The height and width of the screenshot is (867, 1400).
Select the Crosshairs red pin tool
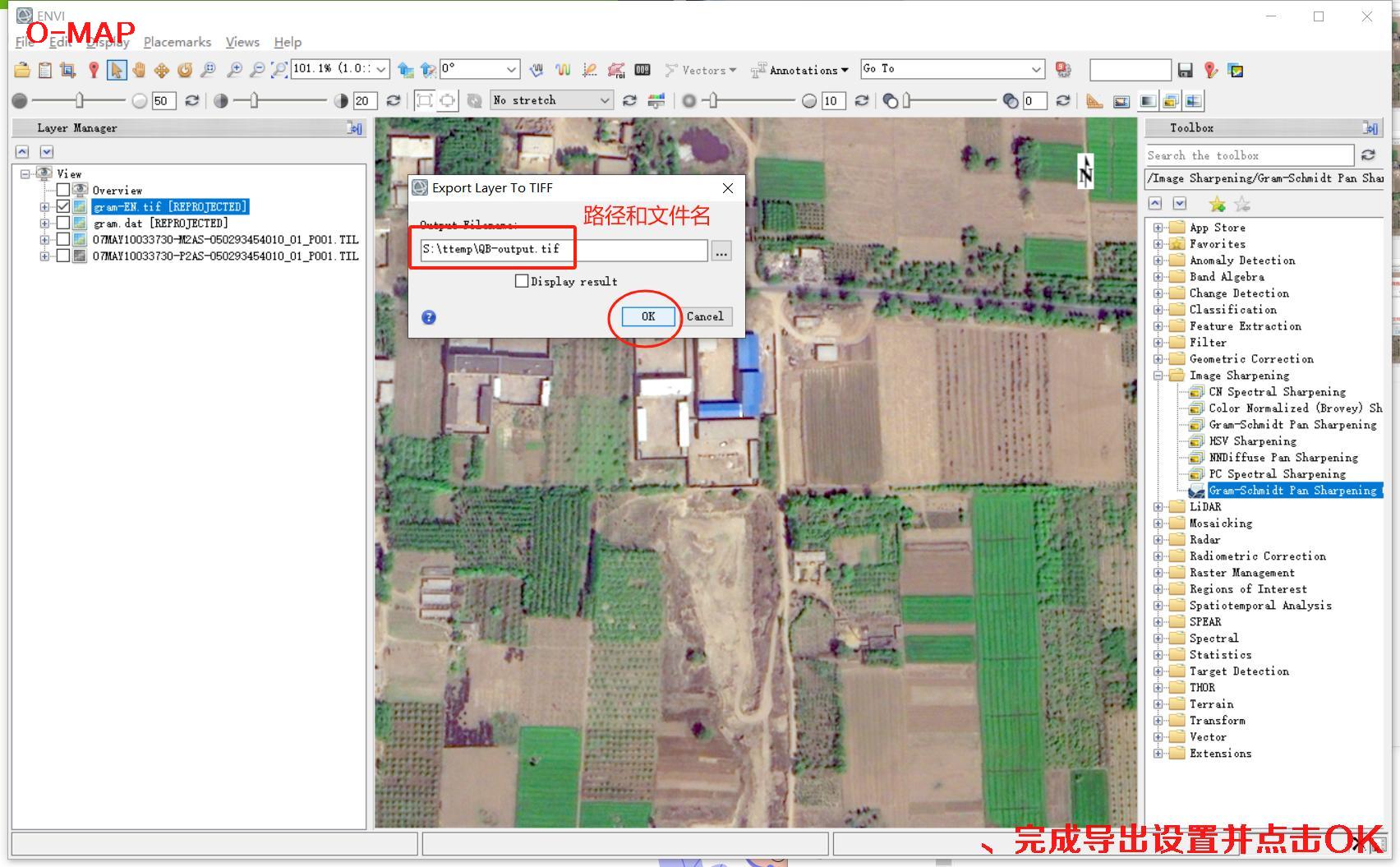pyautogui.click(x=94, y=71)
